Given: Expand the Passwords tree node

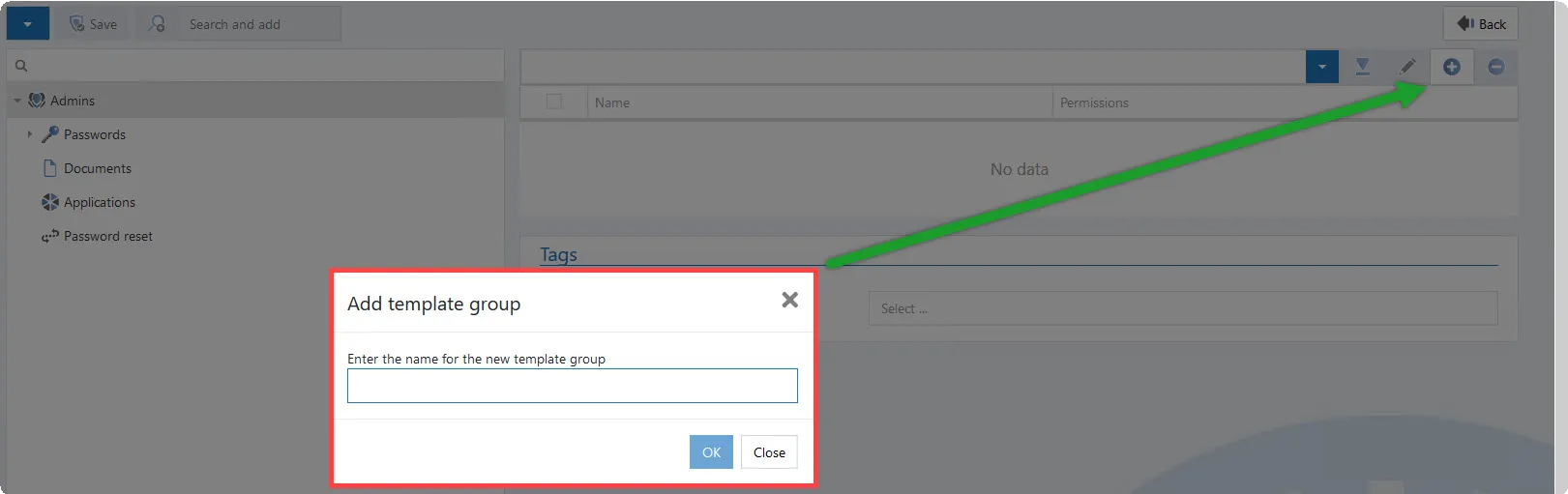Looking at the screenshot, I should (x=30, y=134).
